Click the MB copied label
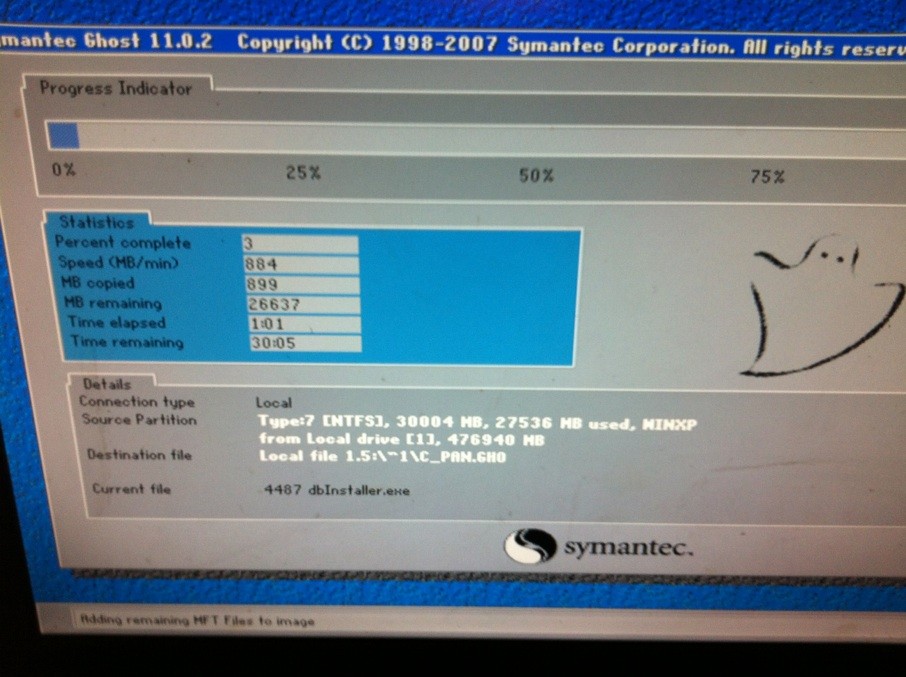 [98, 283]
